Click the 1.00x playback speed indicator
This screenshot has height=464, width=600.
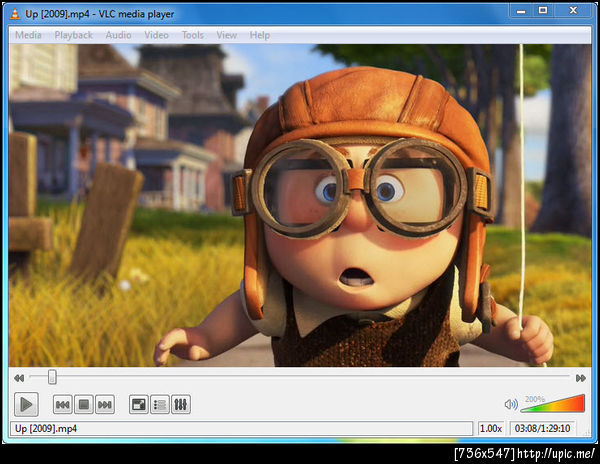[x=491, y=428]
